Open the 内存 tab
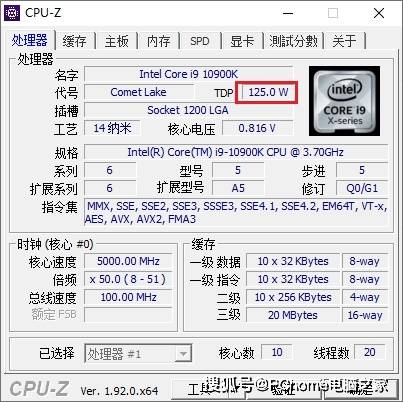This screenshot has height=402, width=403. click(x=159, y=41)
